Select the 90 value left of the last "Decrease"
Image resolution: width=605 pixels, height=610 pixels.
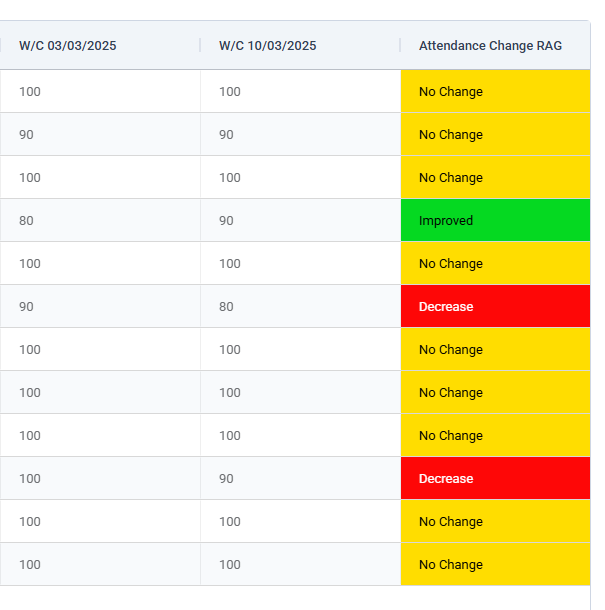(x=227, y=479)
